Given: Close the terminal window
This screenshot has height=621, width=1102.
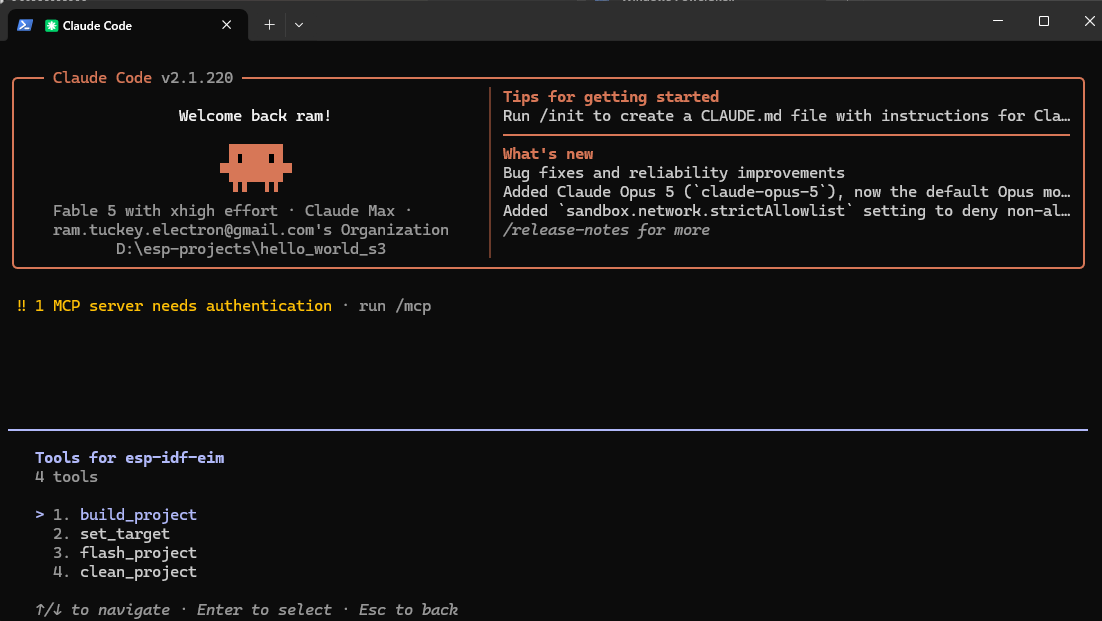Looking at the screenshot, I should coord(1089,21).
